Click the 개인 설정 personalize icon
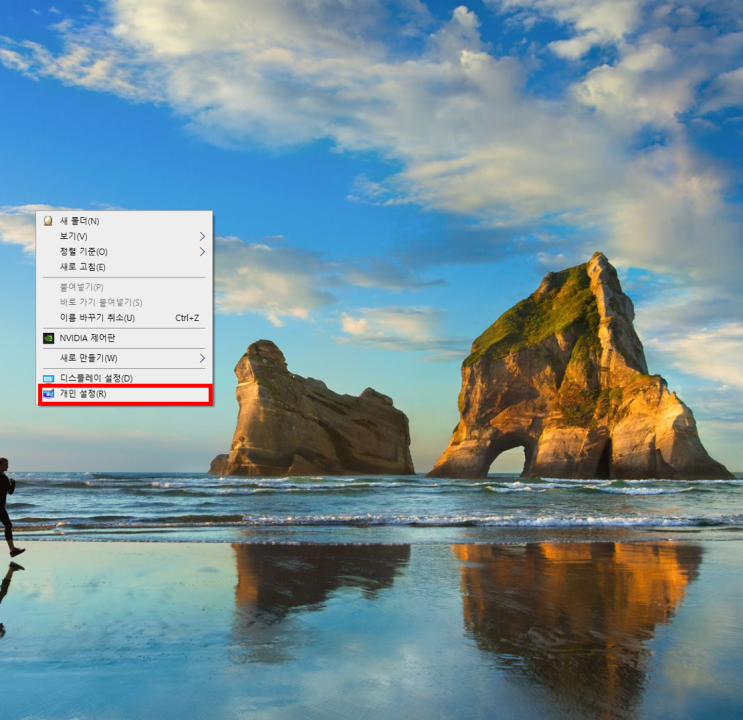Image resolution: width=743 pixels, height=720 pixels. tap(48, 393)
